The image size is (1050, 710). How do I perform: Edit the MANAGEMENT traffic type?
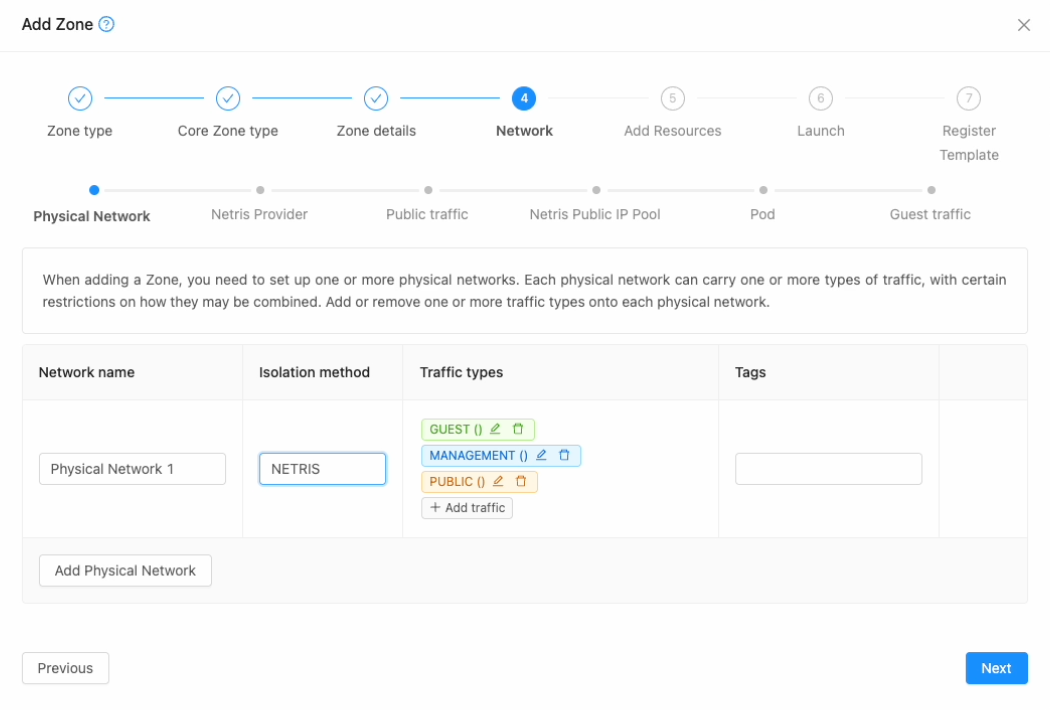tap(541, 455)
